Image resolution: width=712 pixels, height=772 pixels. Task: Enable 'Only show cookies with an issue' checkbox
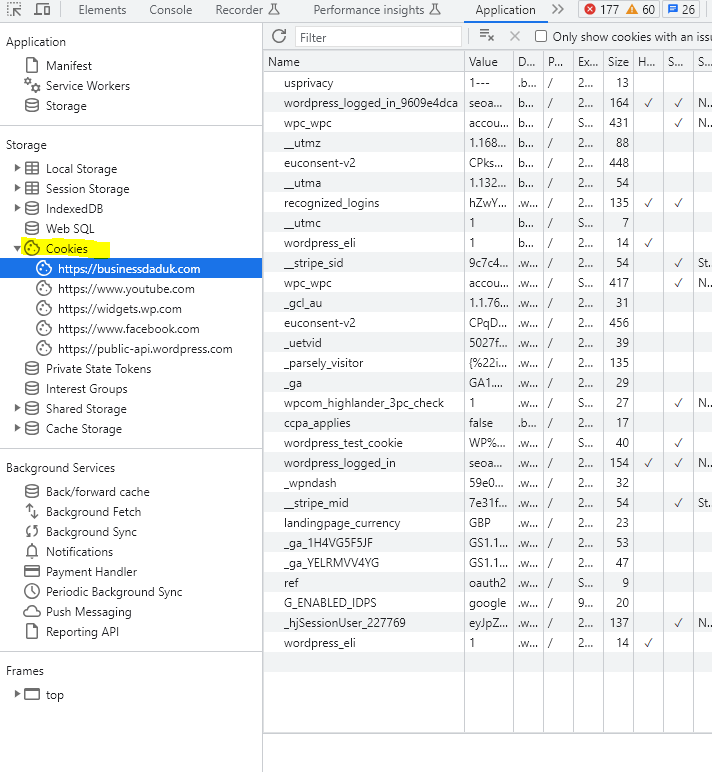coord(541,36)
